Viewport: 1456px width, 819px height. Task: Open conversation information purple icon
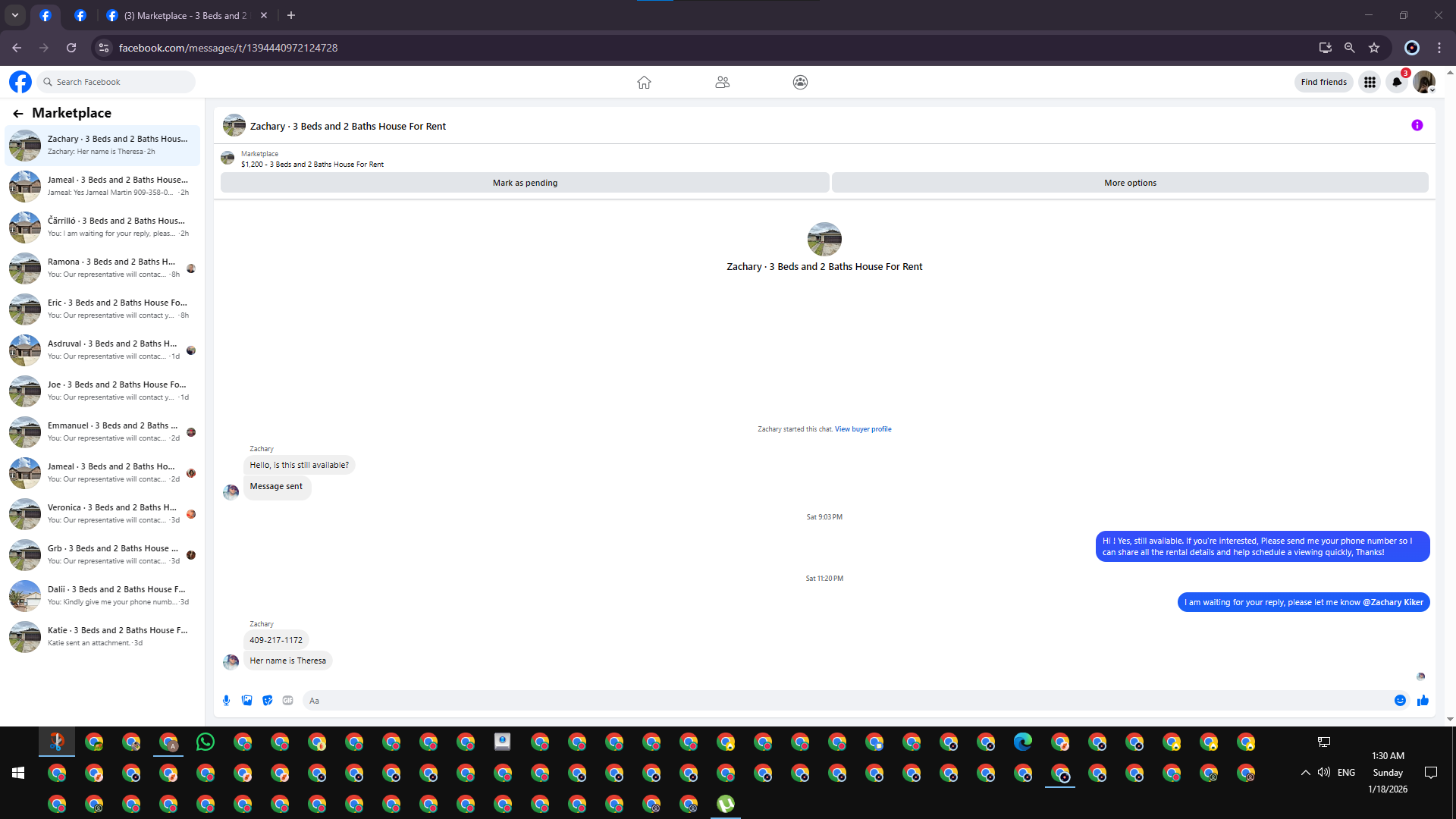pyautogui.click(x=1417, y=126)
